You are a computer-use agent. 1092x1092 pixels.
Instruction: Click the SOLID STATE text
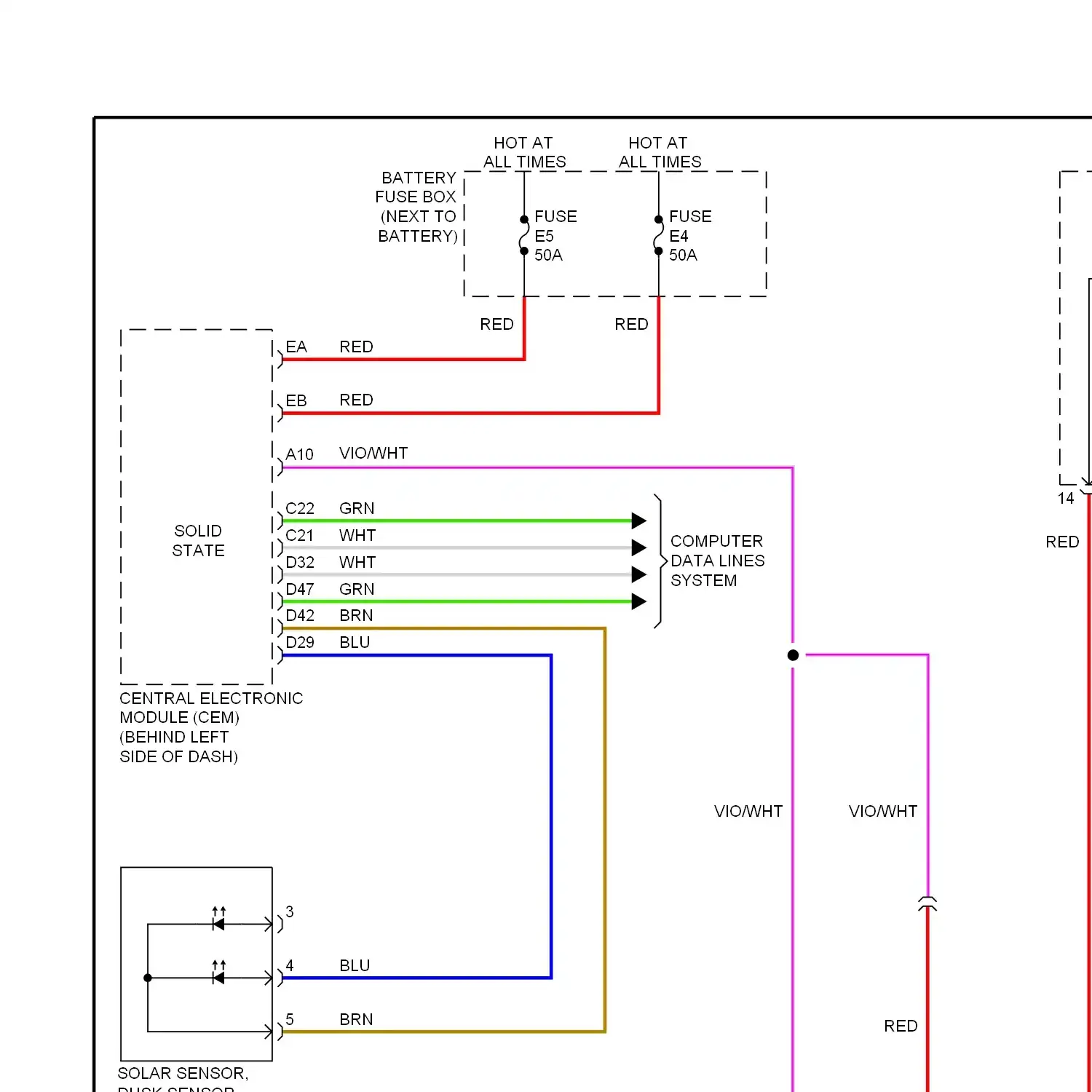coord(198,541)
